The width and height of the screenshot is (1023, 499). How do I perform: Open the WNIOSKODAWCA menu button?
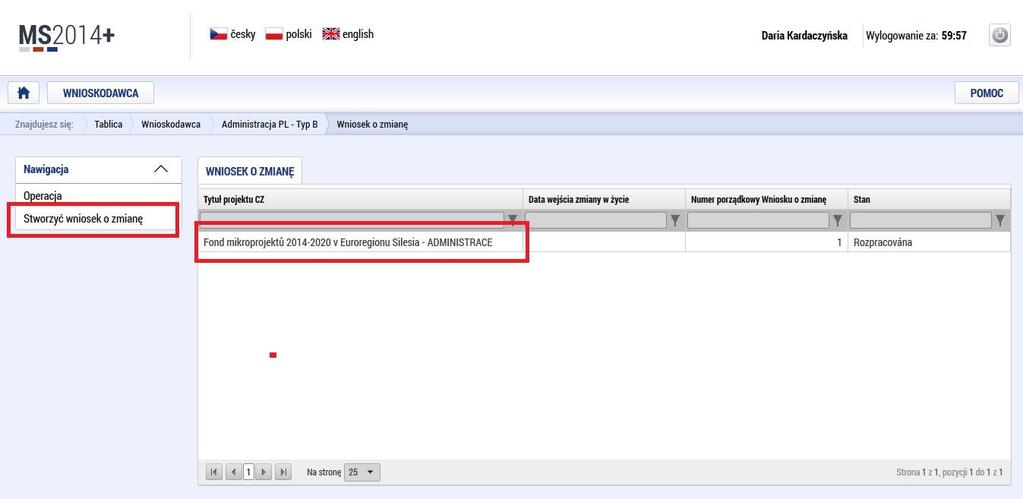click(100, 93)
